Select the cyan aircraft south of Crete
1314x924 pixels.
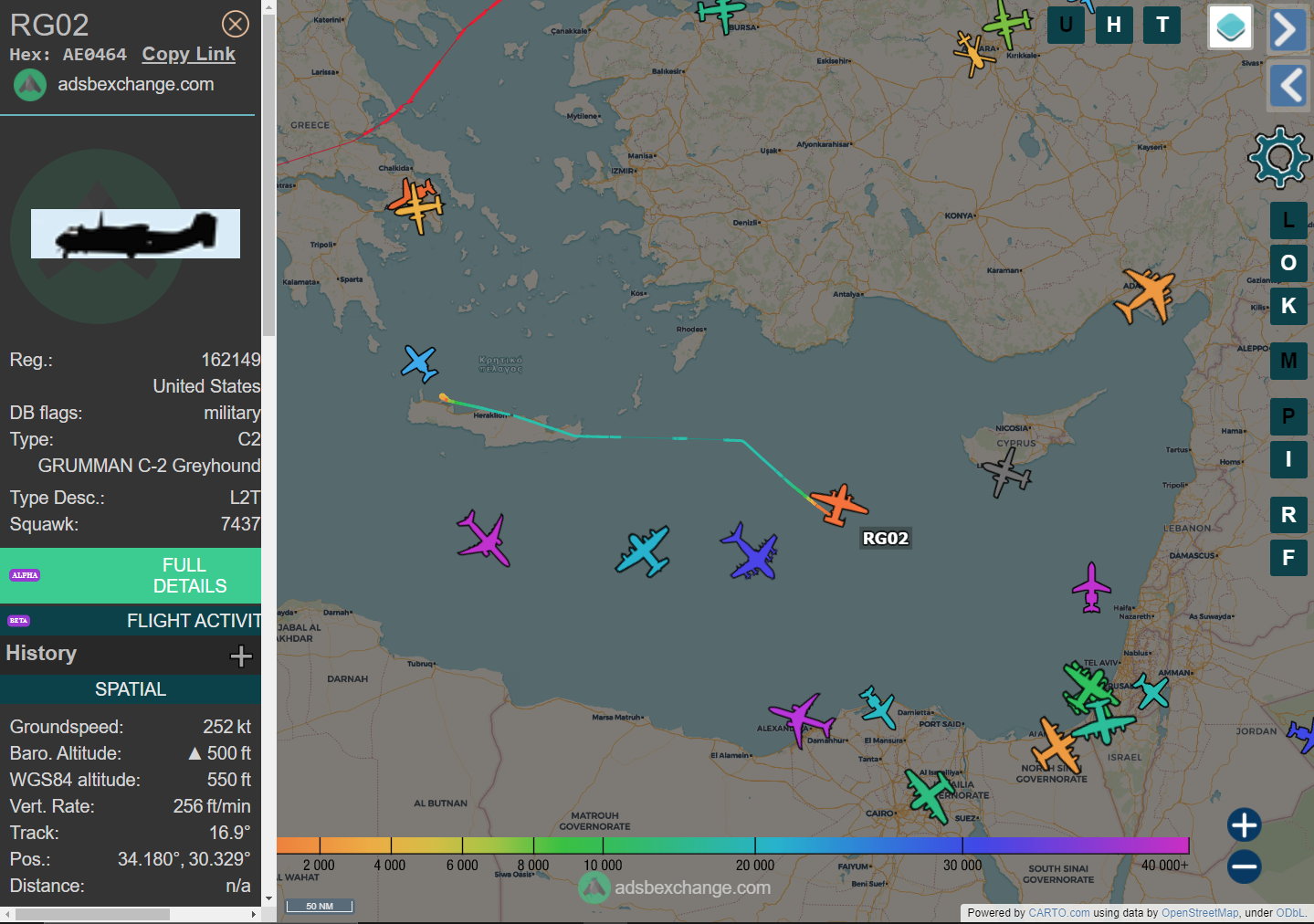(643, 551)
